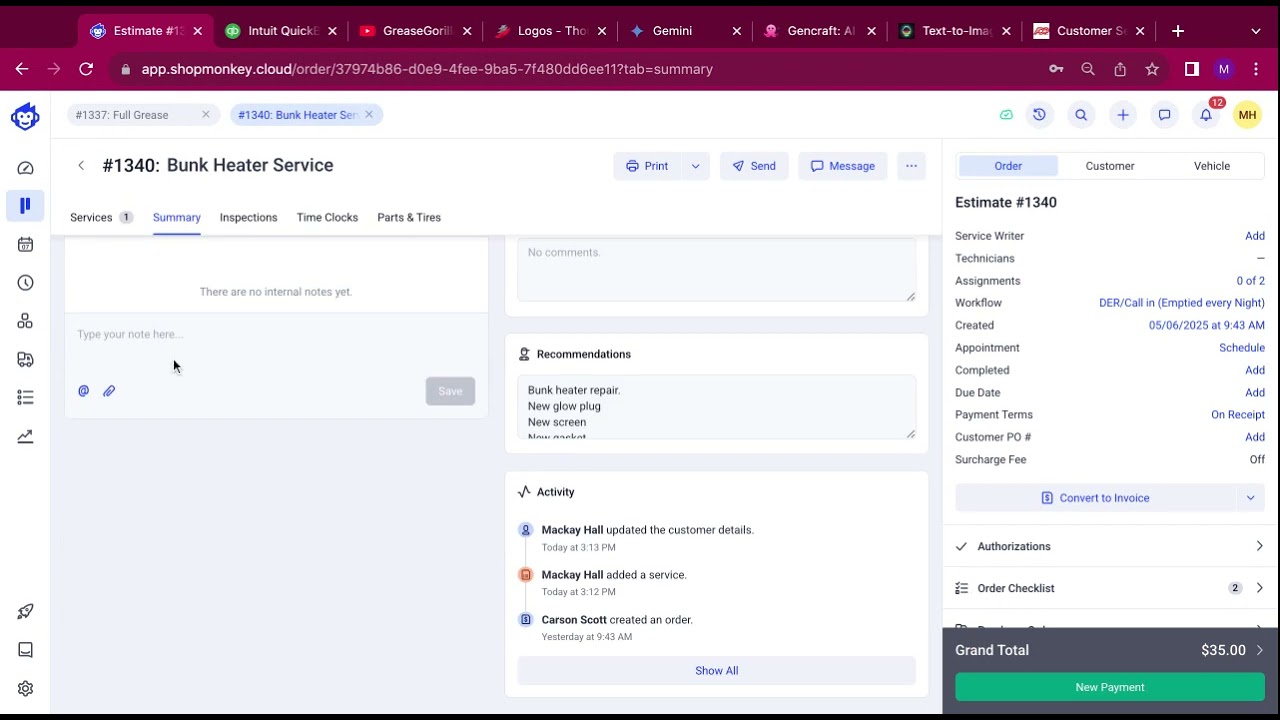This screenshot has height=720, width=1280.
Task: Open settings gear in sidebar
Action: (25, 688)
